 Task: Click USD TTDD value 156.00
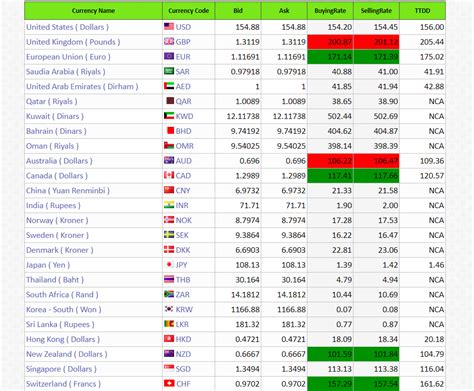tap(432, 27)
